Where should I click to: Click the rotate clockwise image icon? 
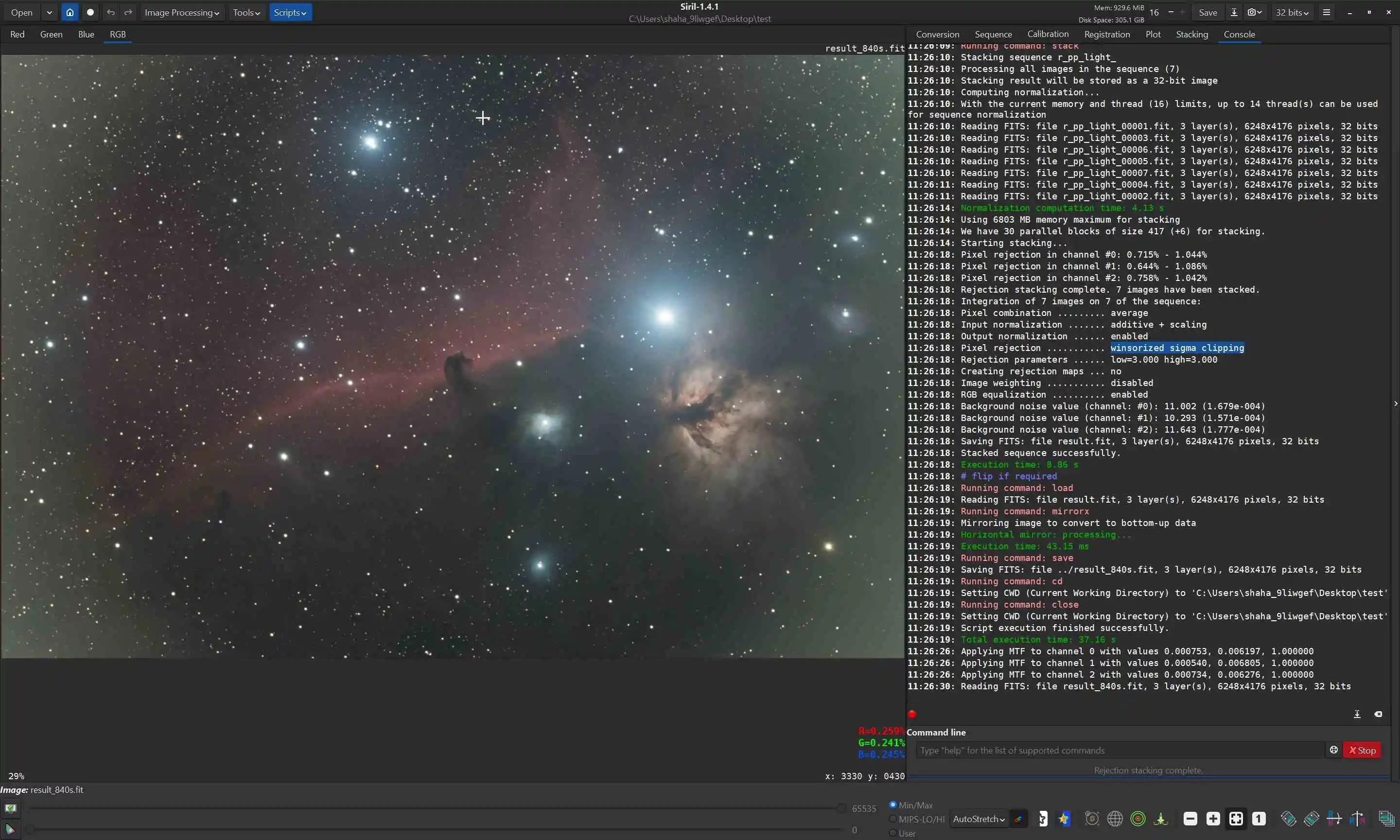[1311, 819]
